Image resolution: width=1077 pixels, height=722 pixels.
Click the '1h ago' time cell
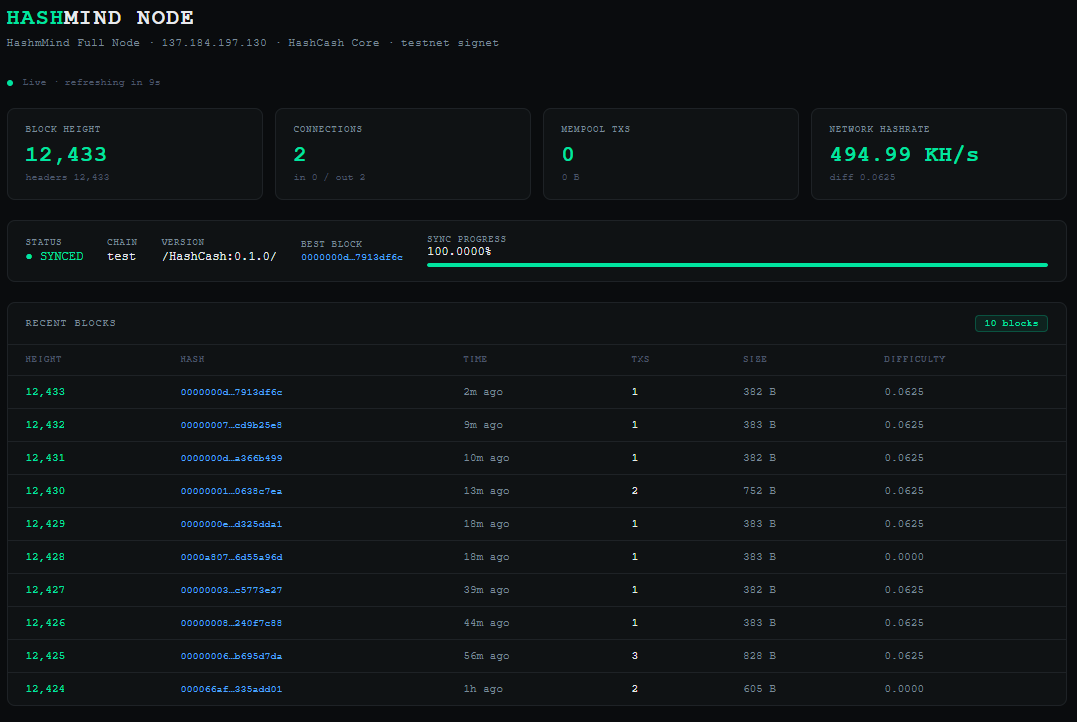(483, 689)
